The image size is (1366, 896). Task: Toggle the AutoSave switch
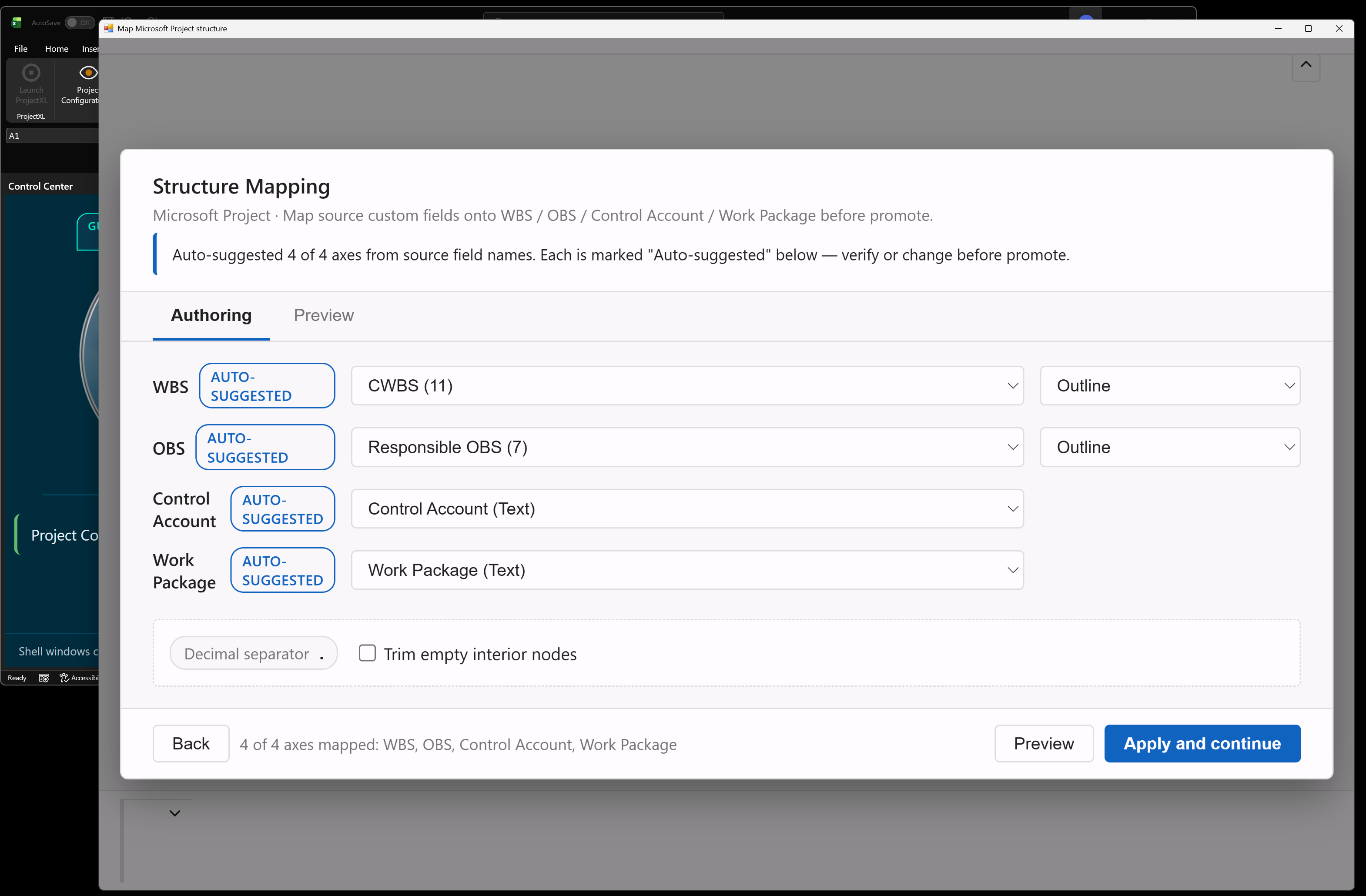point(79,22)
